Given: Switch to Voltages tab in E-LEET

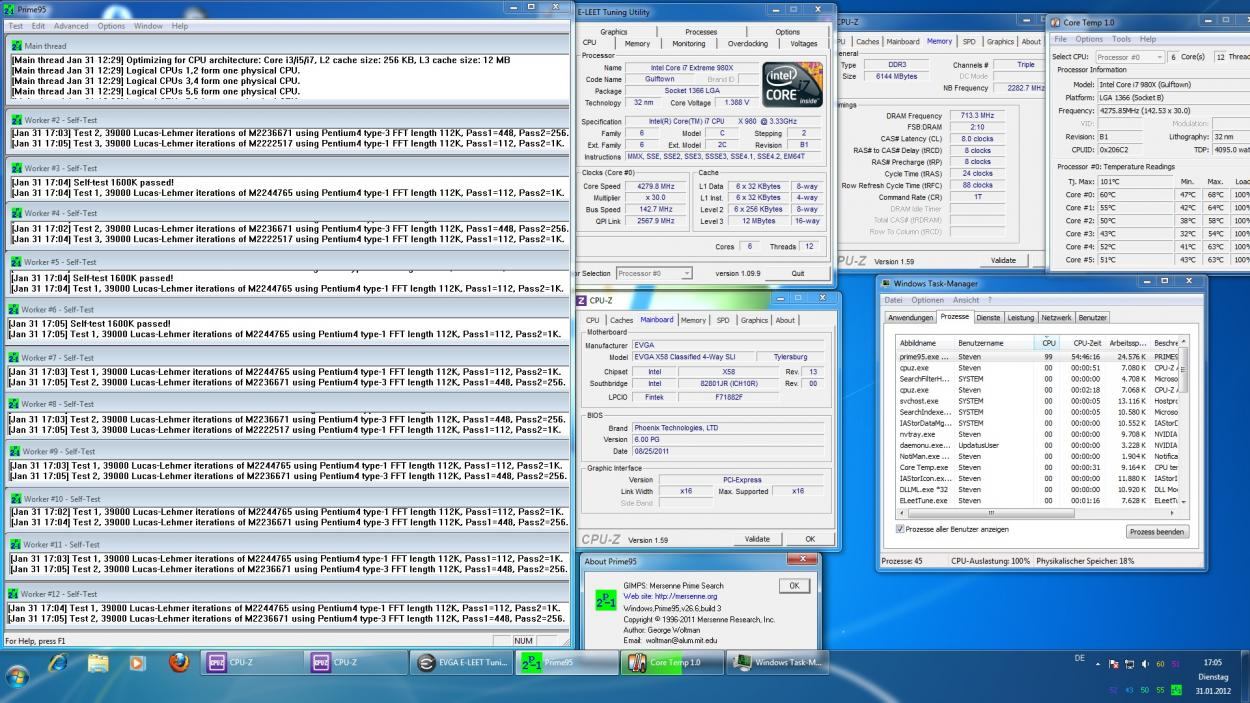Looking at the screenshot, I should [803, 44].
